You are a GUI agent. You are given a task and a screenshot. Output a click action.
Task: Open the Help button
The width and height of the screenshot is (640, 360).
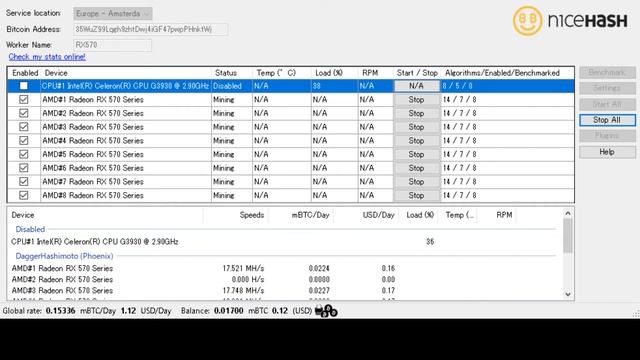coord(607,152)
